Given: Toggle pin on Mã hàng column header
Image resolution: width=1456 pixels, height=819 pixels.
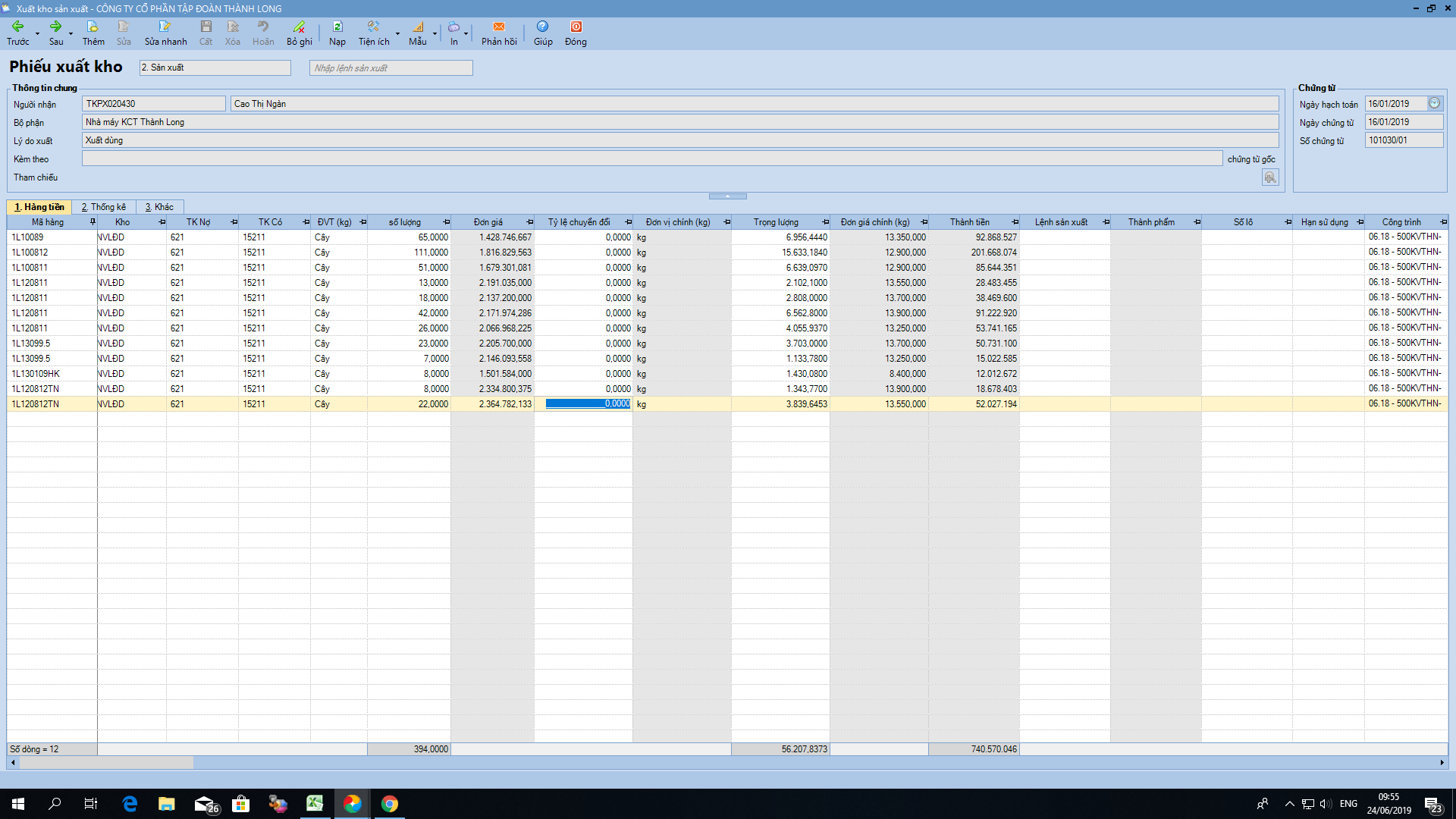Looking at the screenshot, I should pyautogui.click(x=93, y=222).
